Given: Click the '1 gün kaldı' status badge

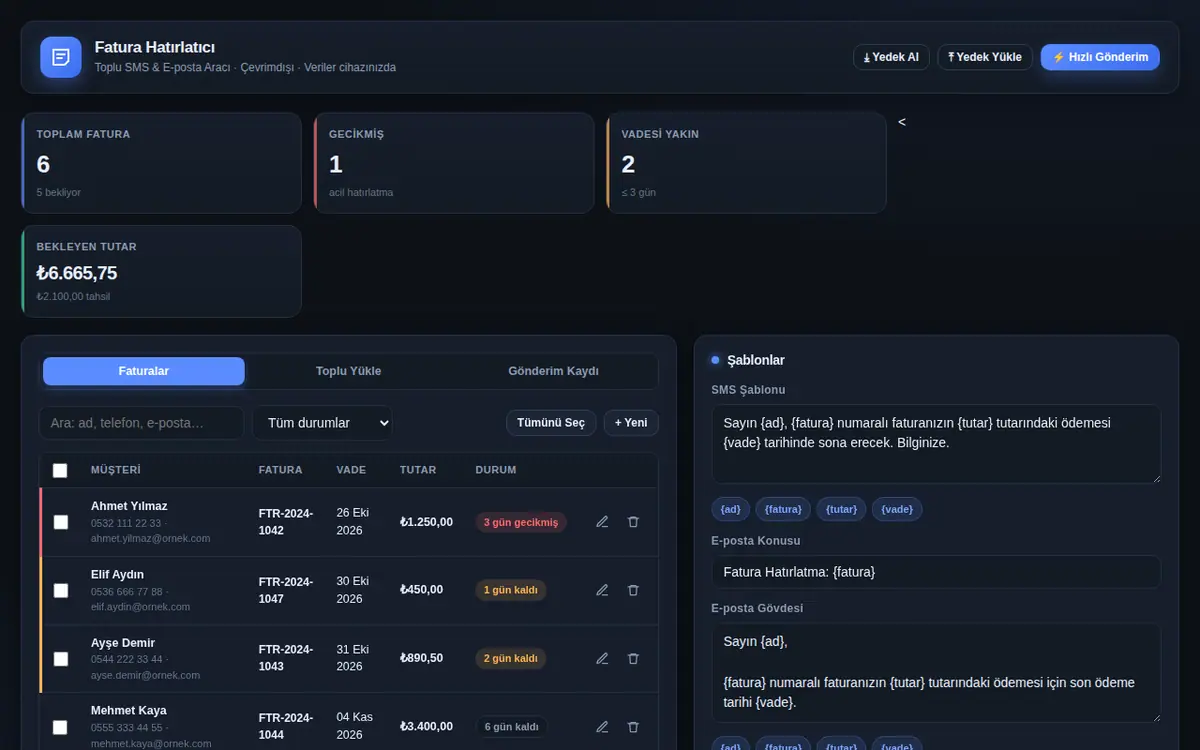Looking at the screenshot, I should pyautogui.click(x=511, y=590).
